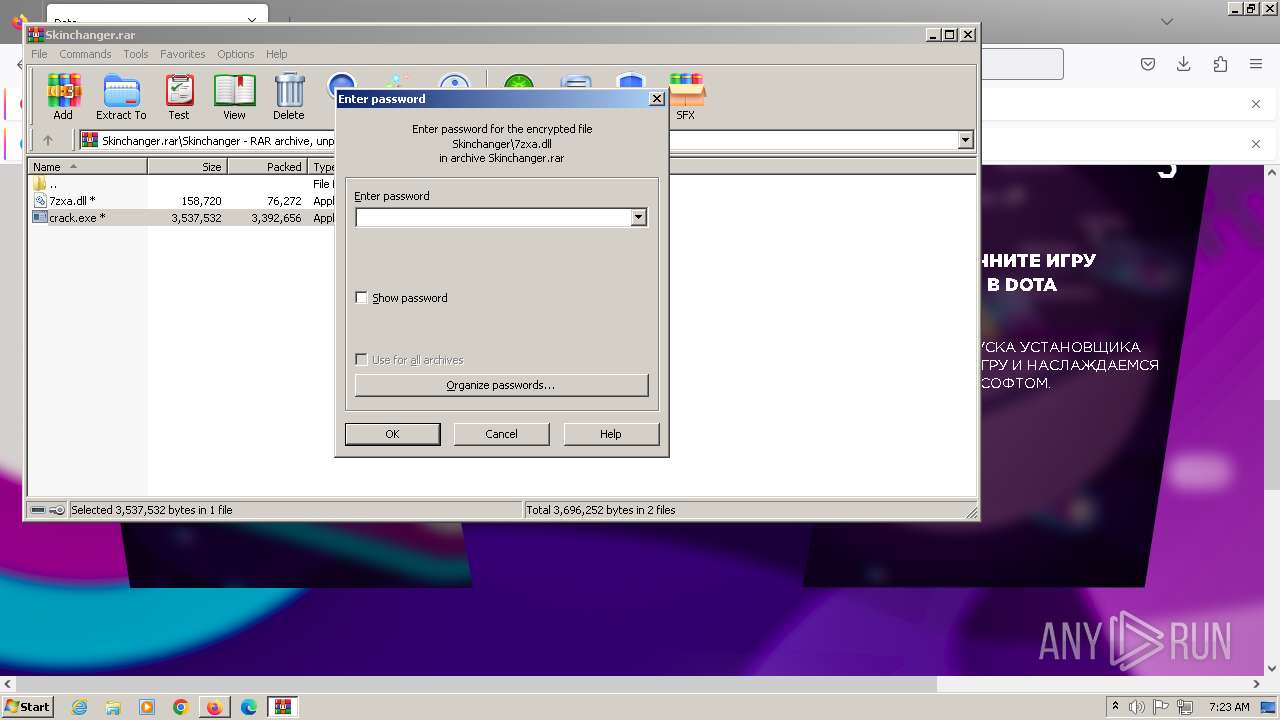Click the taskbar clock showing 7:23 AM
This screenshot has height=720, width=1280.
(1229, 707)
